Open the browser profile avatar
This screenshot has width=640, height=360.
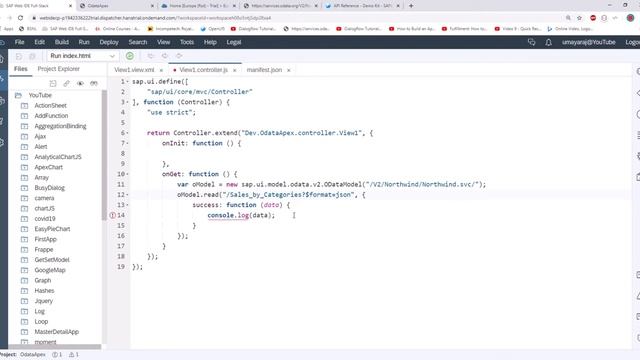coord(631,18)
